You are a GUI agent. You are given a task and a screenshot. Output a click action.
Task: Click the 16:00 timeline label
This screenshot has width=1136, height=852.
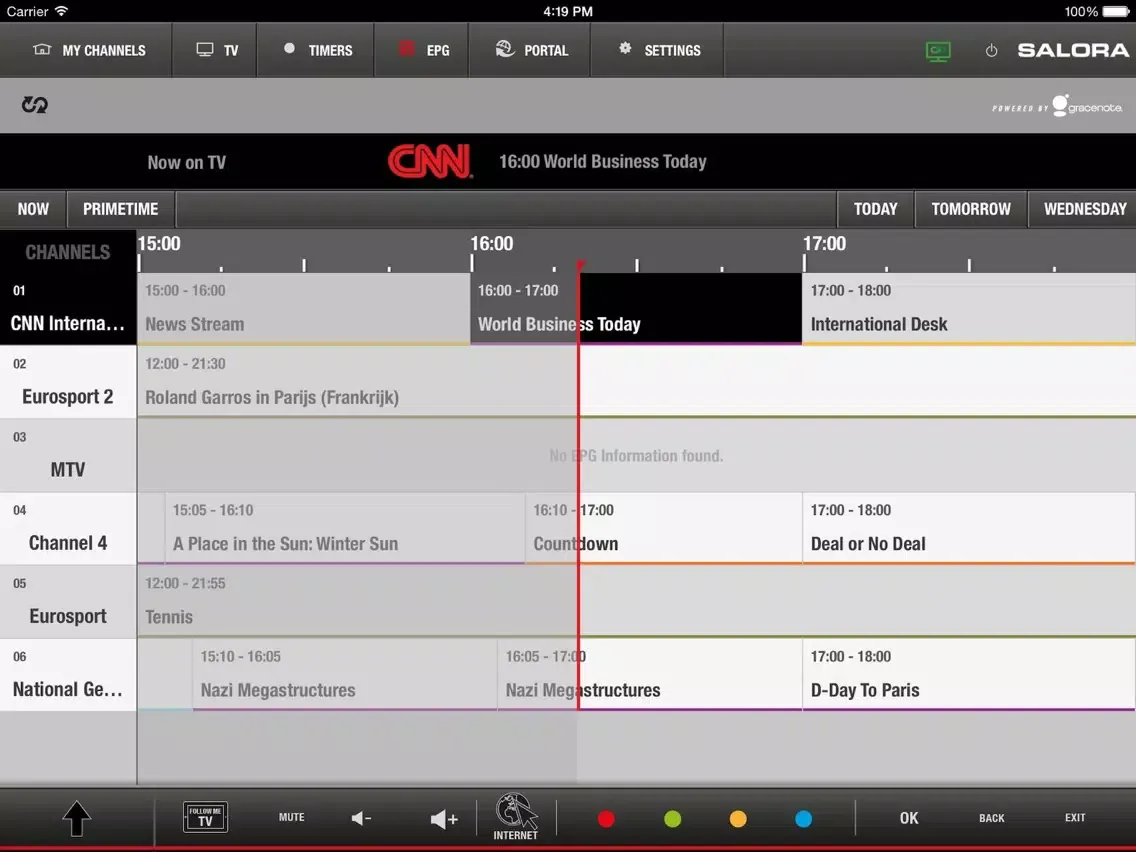492,243
